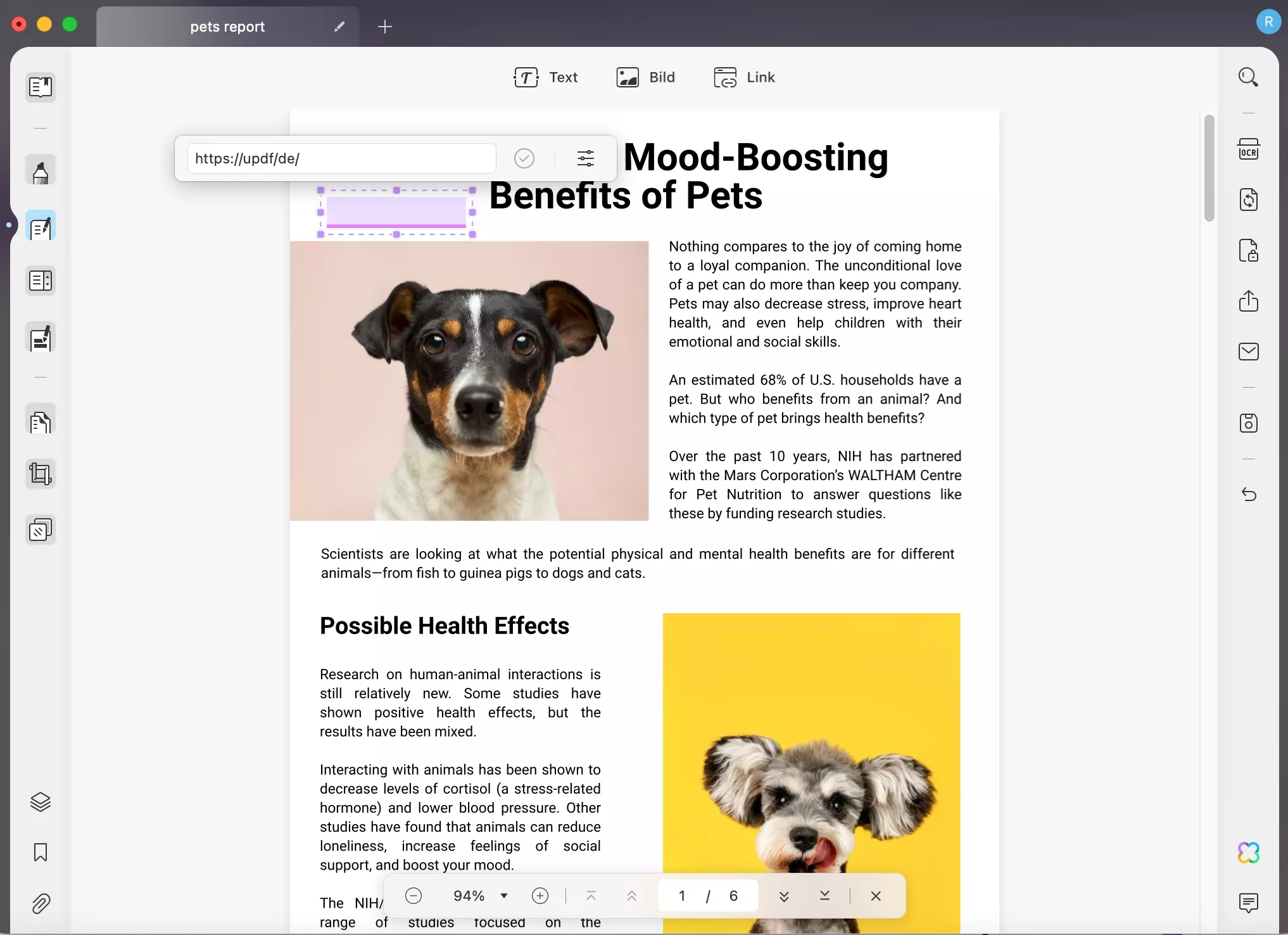Click the attachment paperclip icon
The image size is (1288, 935).
click(x=40, y=904)
